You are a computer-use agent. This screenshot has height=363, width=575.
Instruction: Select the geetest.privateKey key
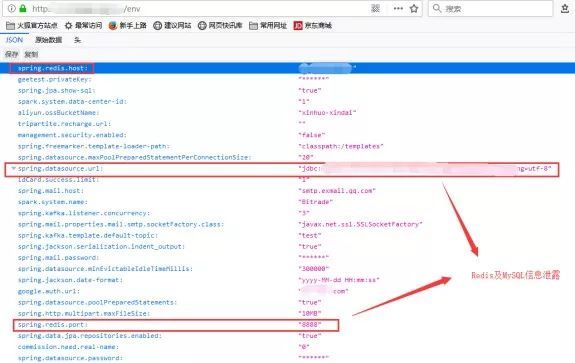tap(54, 79)
